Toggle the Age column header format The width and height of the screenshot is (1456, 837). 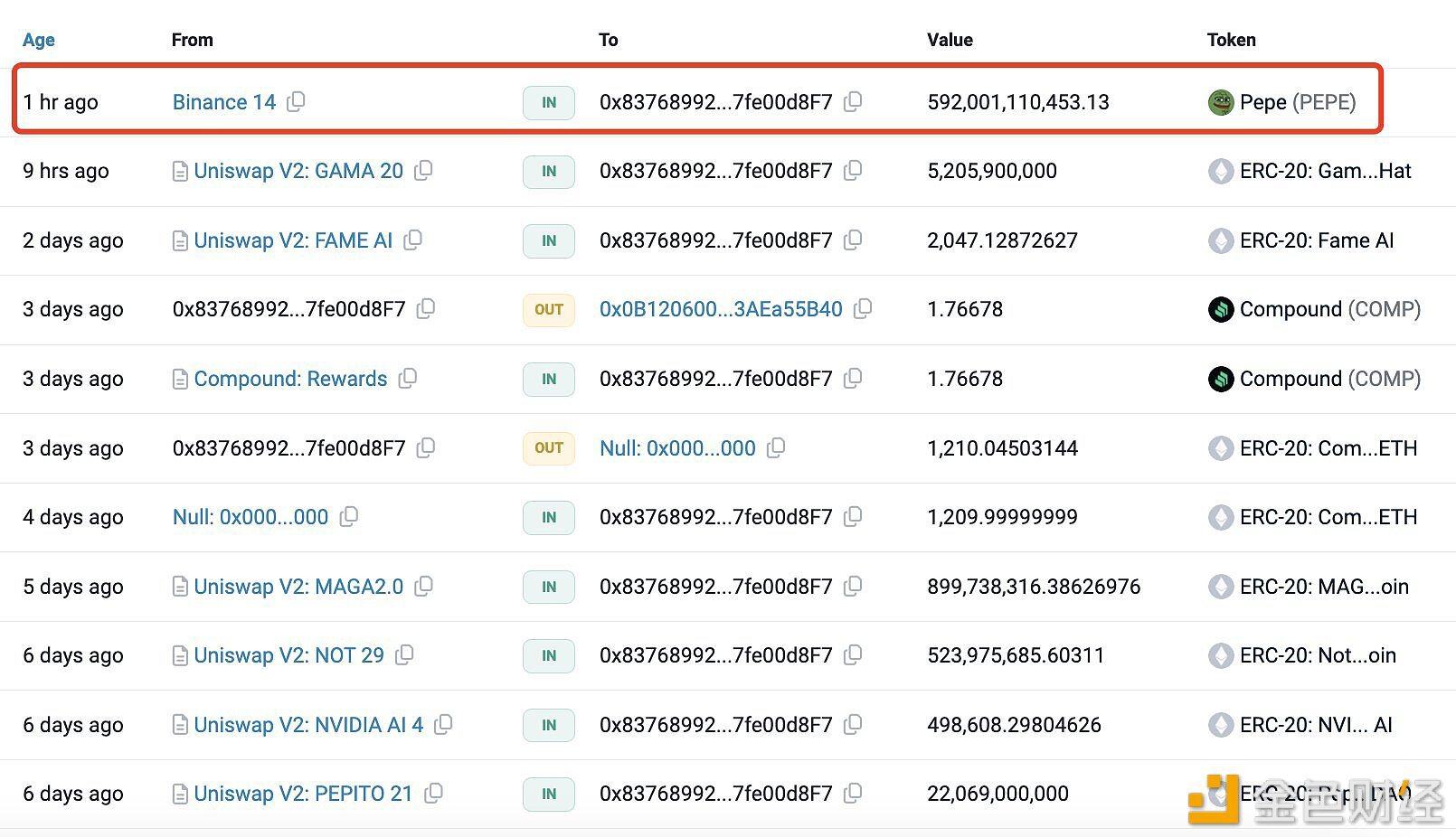click(39, 40)
